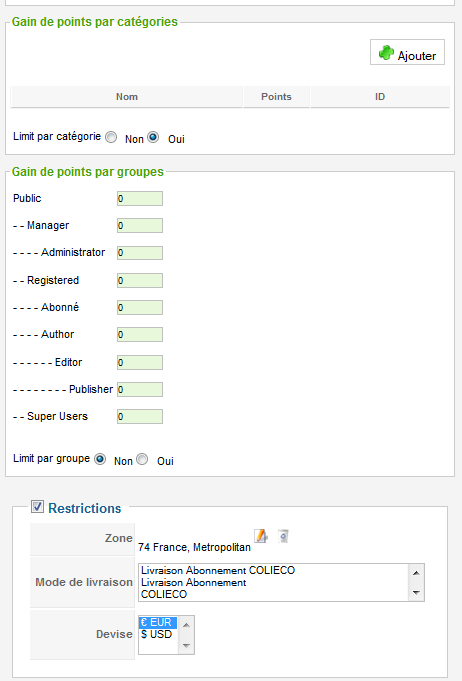Focus the Super Users points field

(x=140, y=417)
